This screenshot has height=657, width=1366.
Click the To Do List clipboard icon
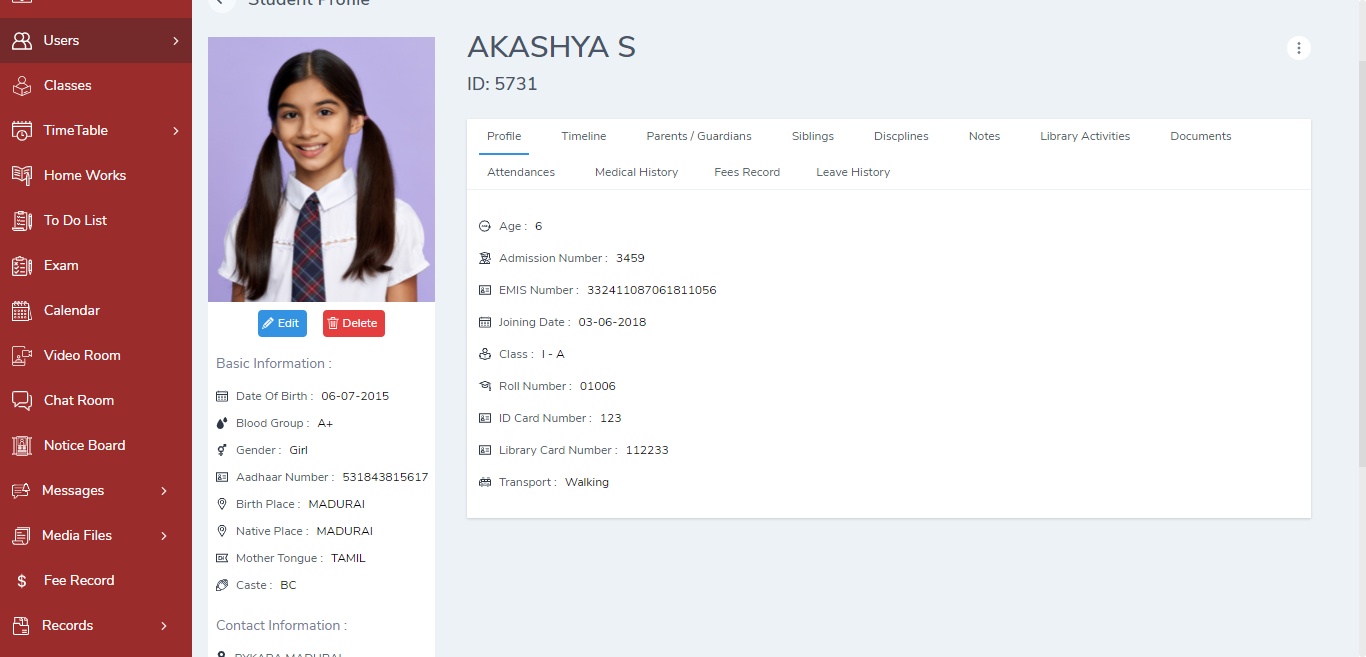pyautogui.click(x=22, y=221)
